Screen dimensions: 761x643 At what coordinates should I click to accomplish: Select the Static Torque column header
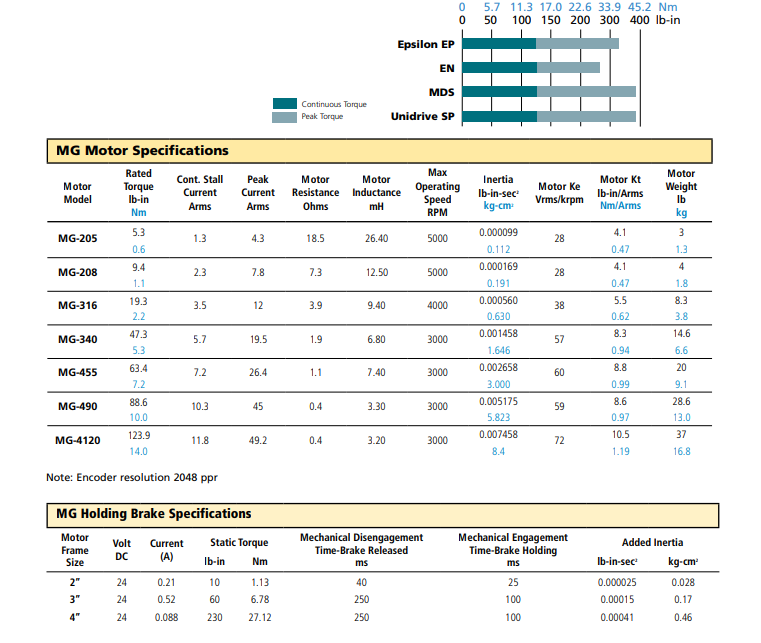(237, 542)
